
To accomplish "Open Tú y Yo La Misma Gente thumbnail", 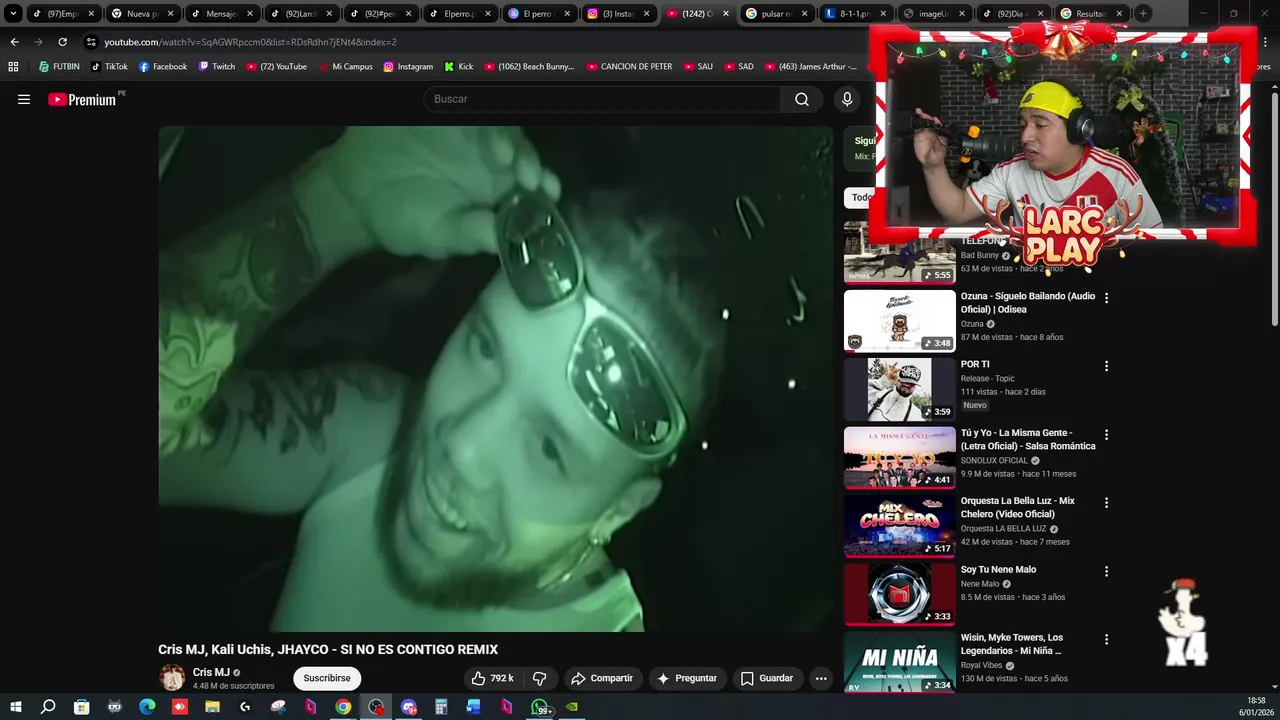I will click(x=900, y=458).
